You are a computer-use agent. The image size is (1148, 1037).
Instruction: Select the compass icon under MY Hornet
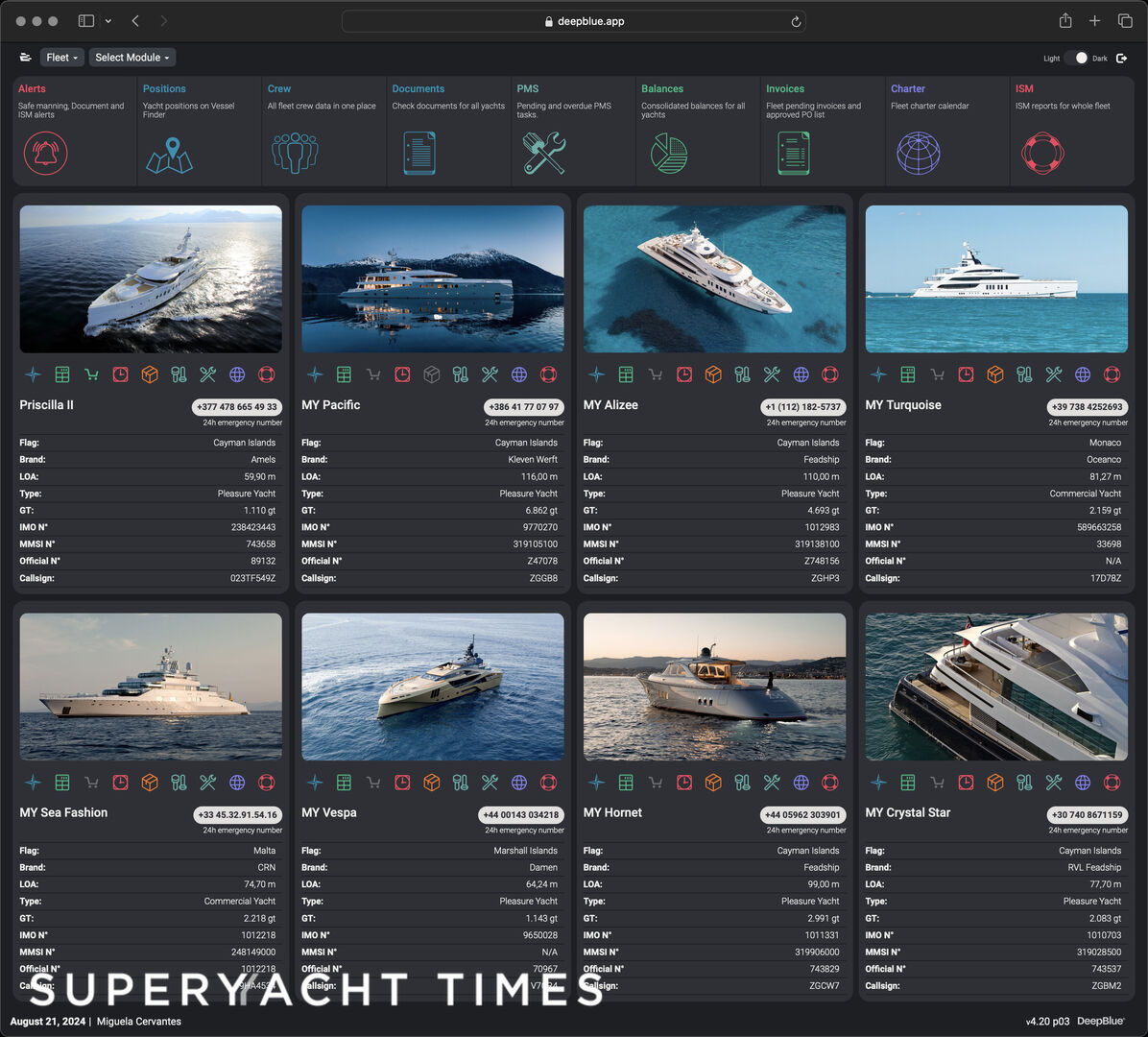596,783
